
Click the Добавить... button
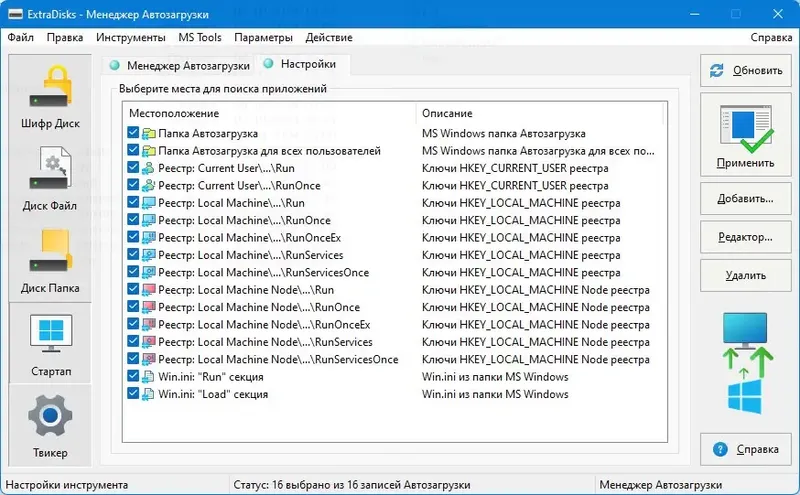point(745,198)
